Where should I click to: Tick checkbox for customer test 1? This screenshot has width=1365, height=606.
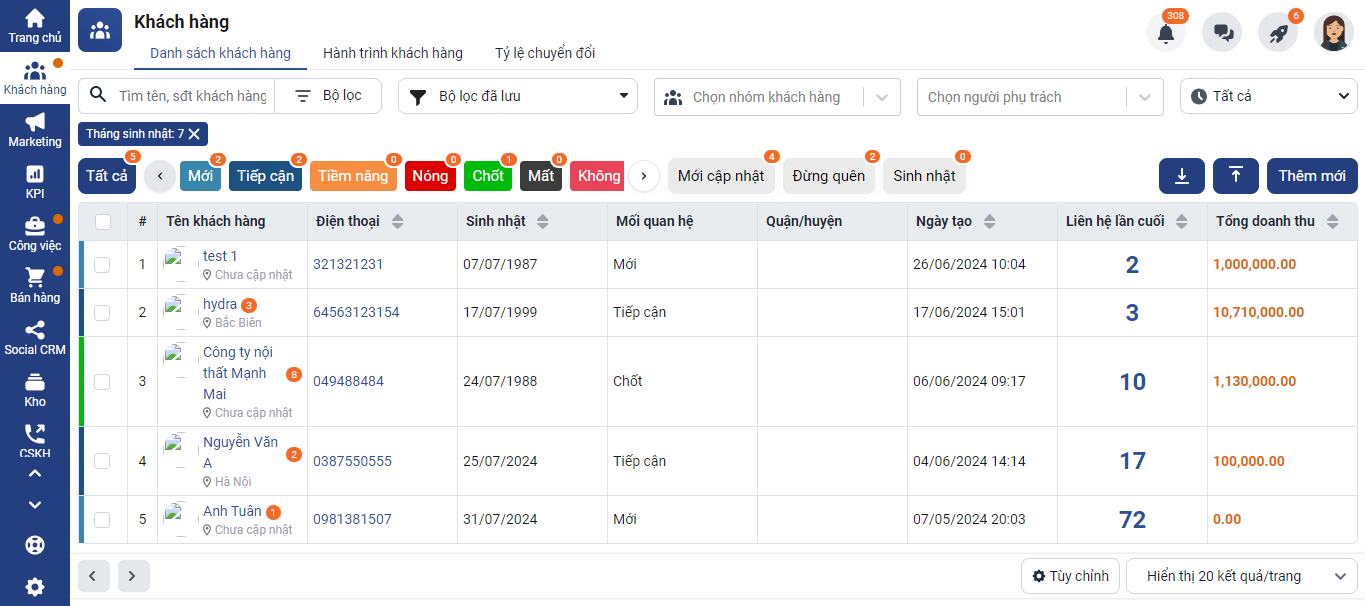(102, 265)
